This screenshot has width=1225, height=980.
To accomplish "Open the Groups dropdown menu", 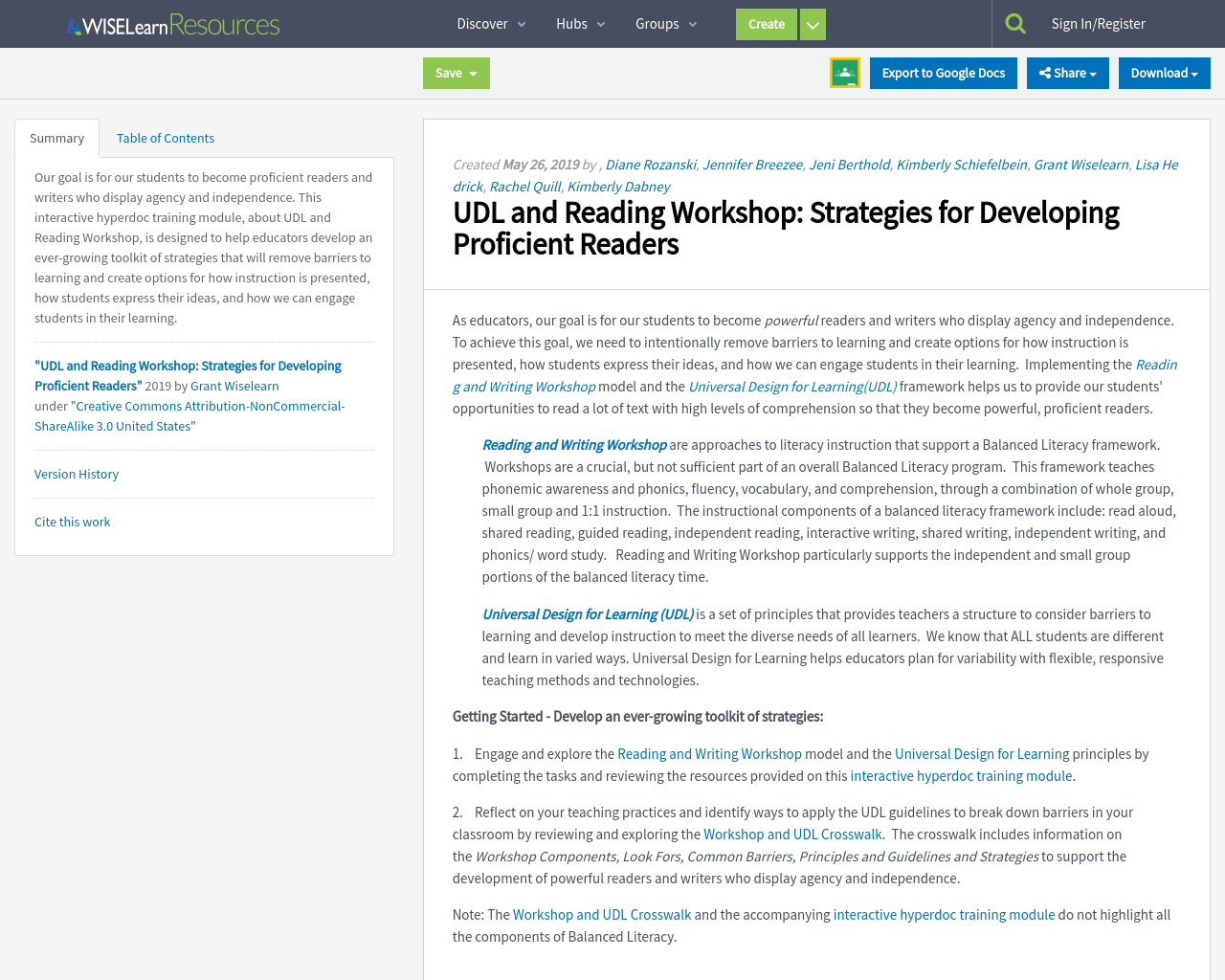I will (x=664, y=23).
